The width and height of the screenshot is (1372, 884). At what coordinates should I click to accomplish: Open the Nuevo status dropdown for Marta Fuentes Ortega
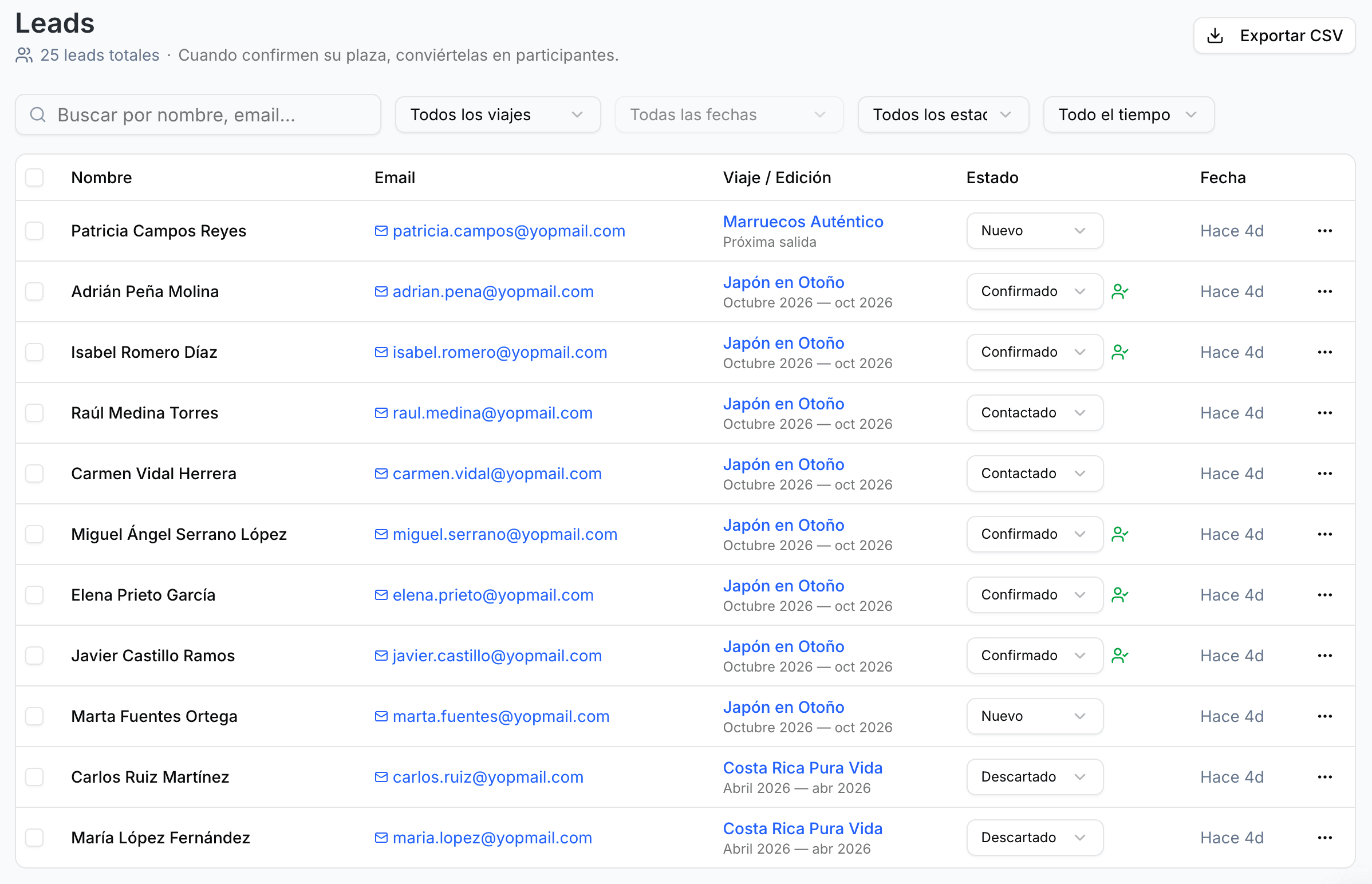coord(1034,716)
